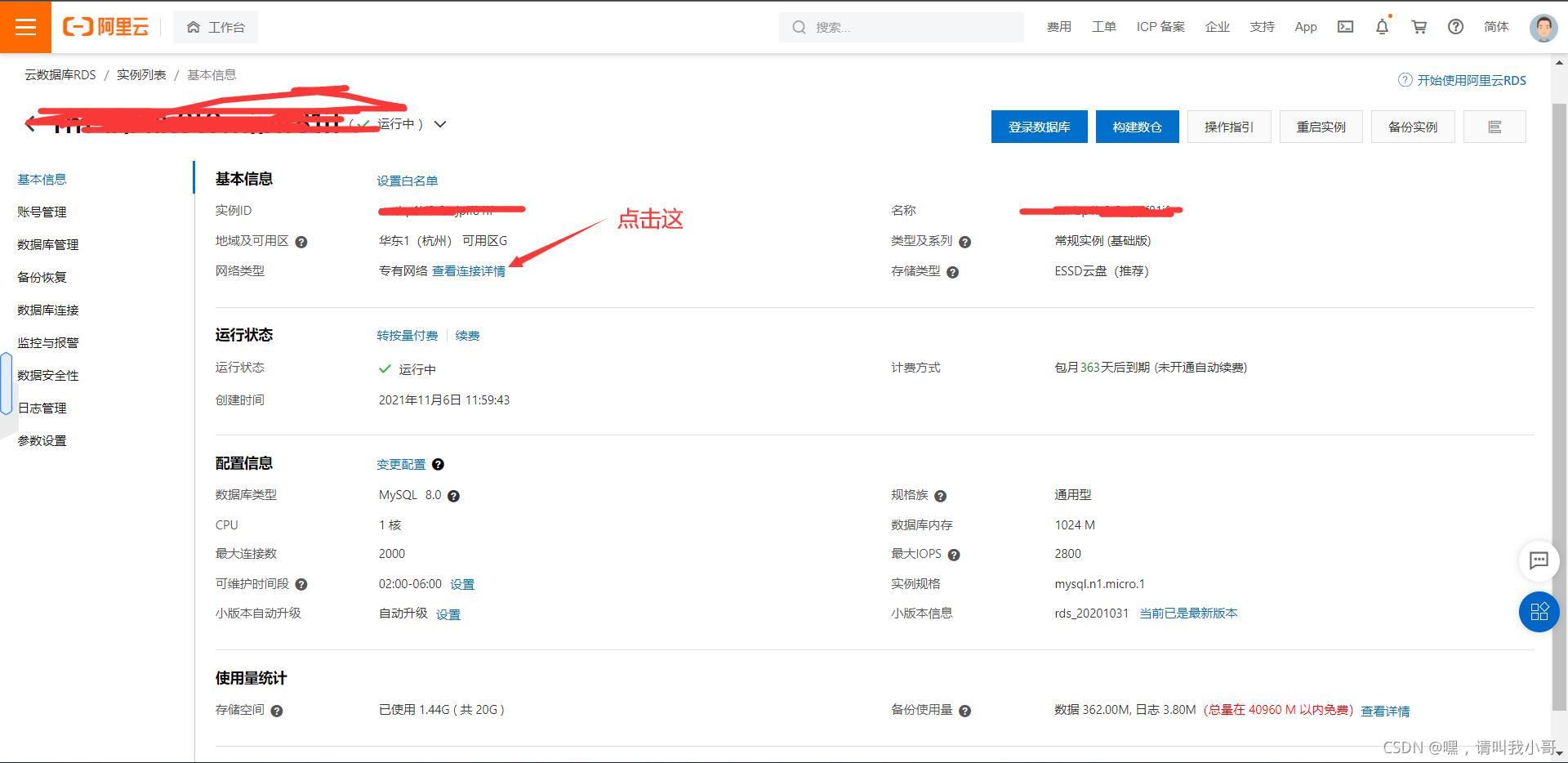Click 登录数据库 button
Screen dimensions: 1568x763
(1039, 127)
